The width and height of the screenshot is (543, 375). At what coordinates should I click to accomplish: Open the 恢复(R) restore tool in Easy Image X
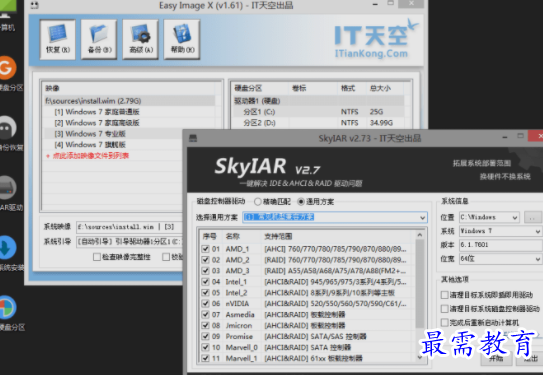(x=57, y=39)
